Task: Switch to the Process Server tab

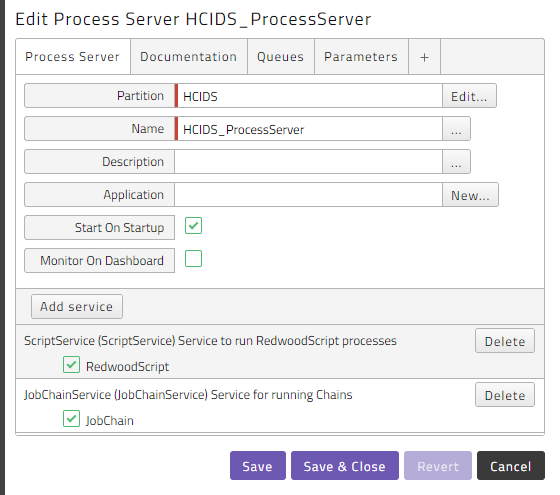Action: coord(73,57)
